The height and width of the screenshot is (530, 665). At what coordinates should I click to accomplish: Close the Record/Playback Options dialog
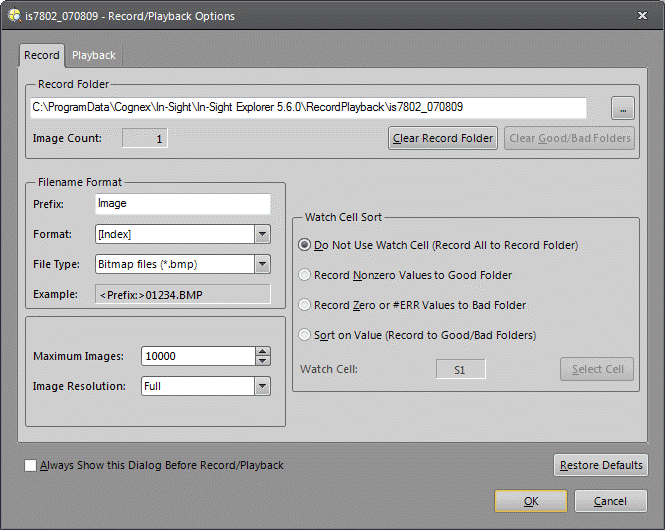642,16
